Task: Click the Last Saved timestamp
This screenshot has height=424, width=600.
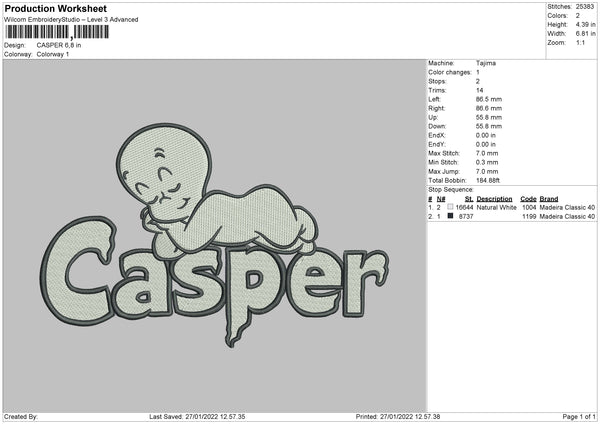Action: coord(197,417)
